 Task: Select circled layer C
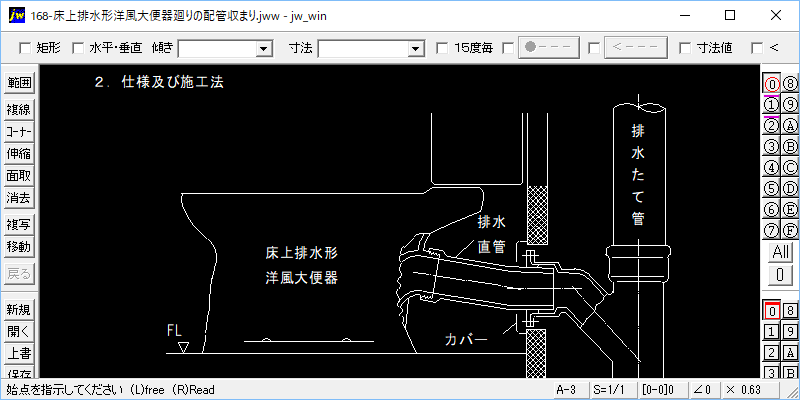click(790, 167)
